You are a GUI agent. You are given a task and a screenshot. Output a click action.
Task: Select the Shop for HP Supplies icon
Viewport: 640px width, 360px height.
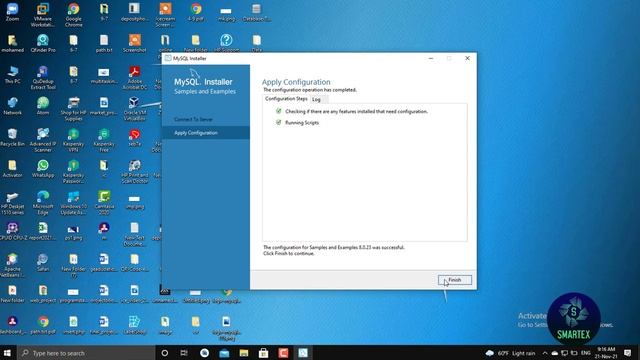click(x=73, y=109)
